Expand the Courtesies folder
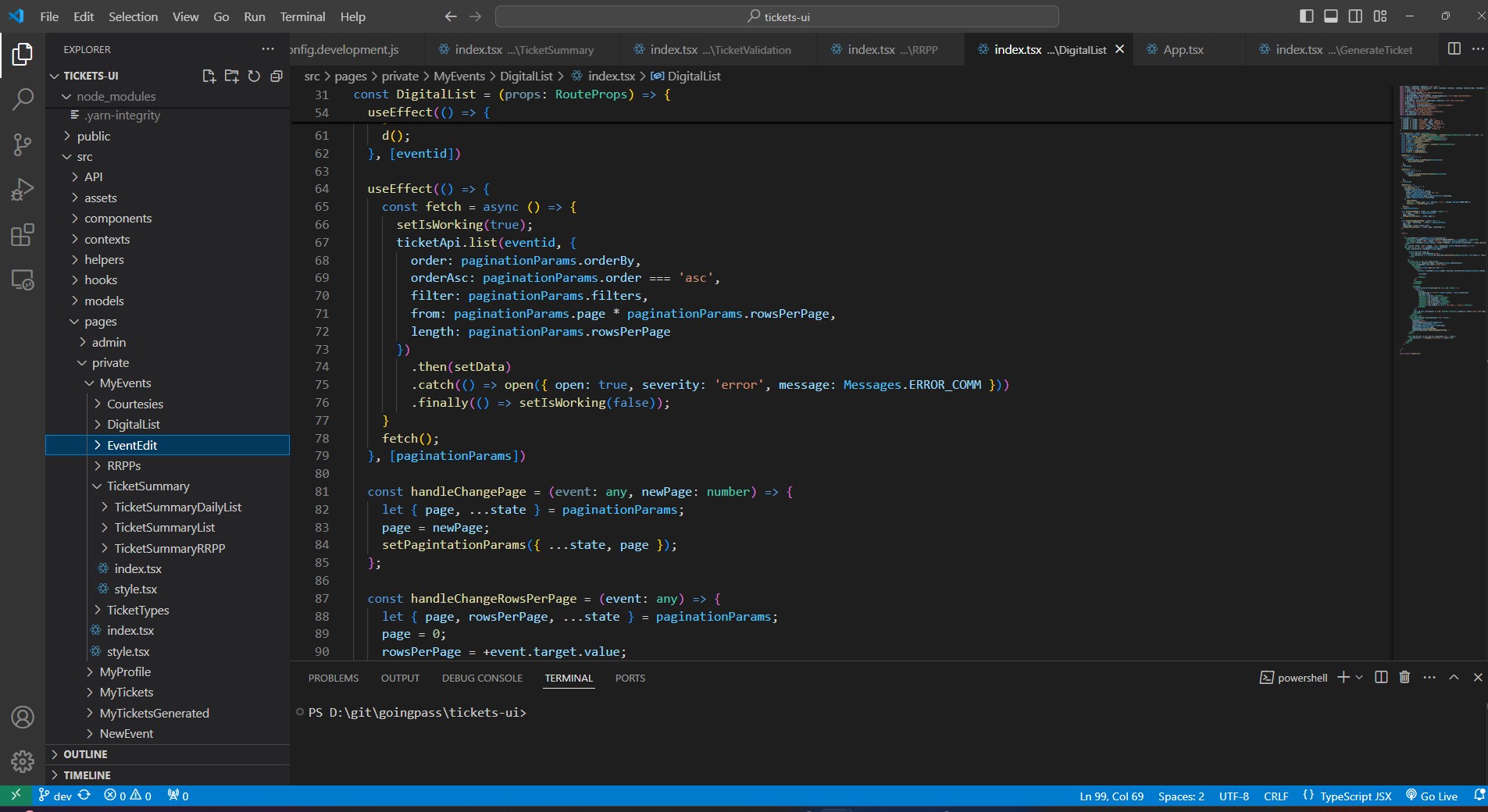This screenshot has height=812, width=1488. 134,404
